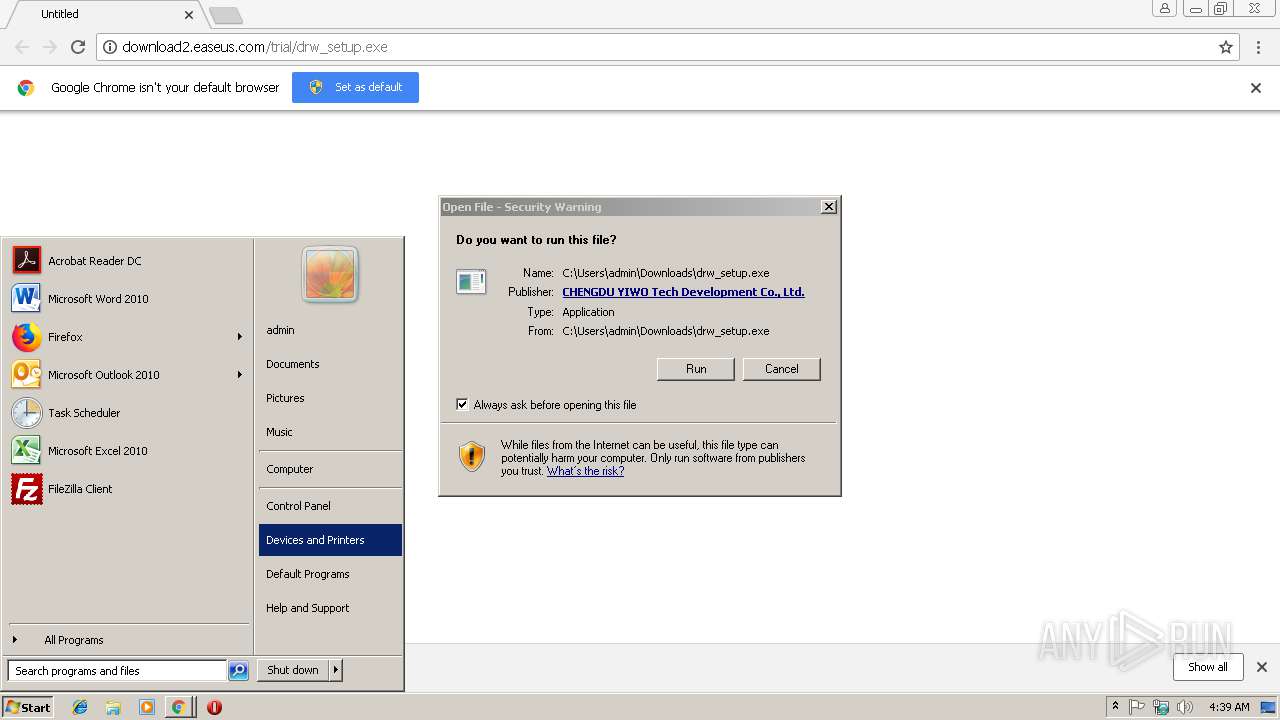Click the application file icon in dialog

click(471, 282)
